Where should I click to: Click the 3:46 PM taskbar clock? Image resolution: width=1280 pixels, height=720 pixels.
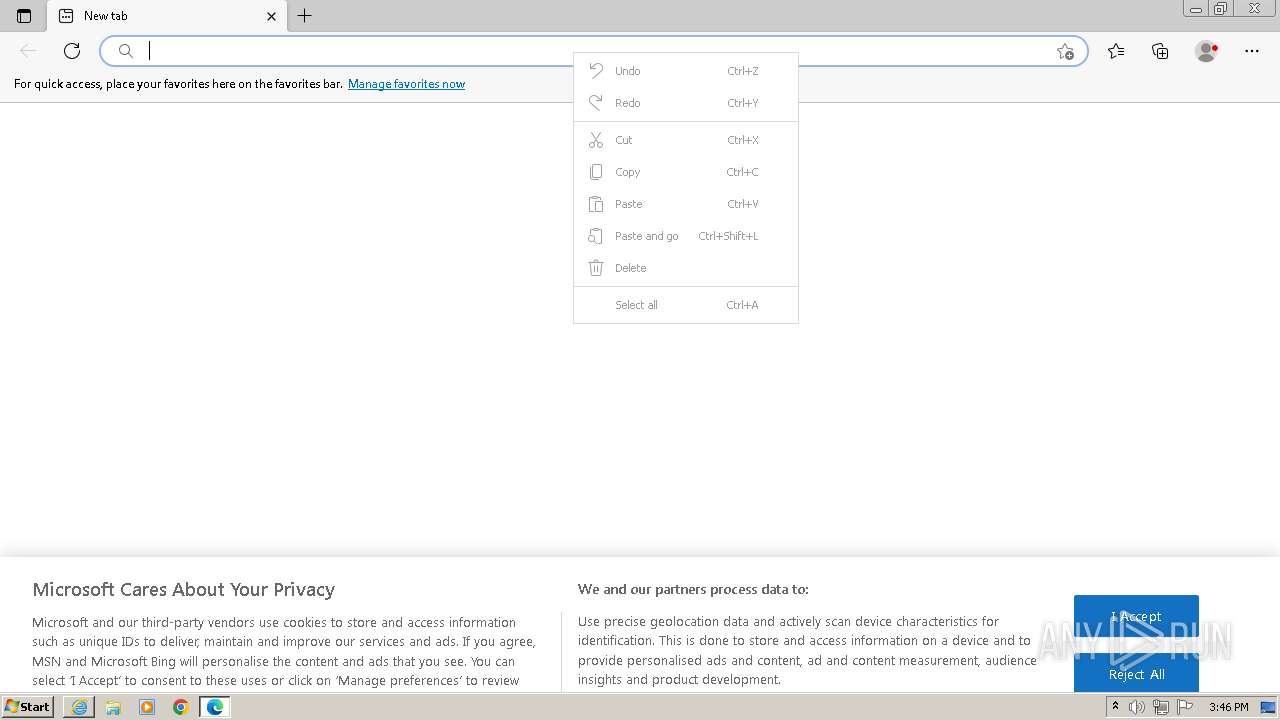coord(1228,707)
